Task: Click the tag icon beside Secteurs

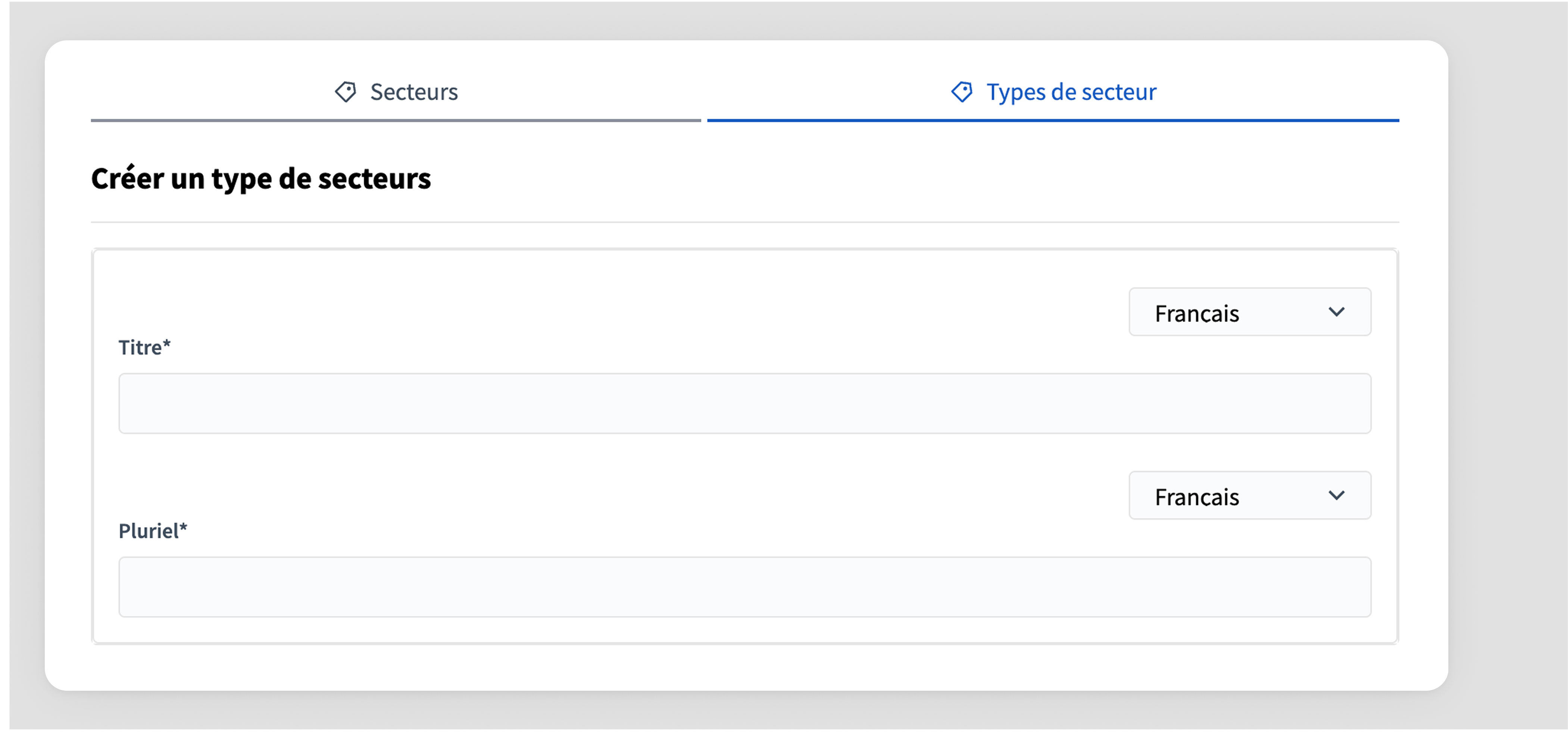Action: (x=346, y=92)
